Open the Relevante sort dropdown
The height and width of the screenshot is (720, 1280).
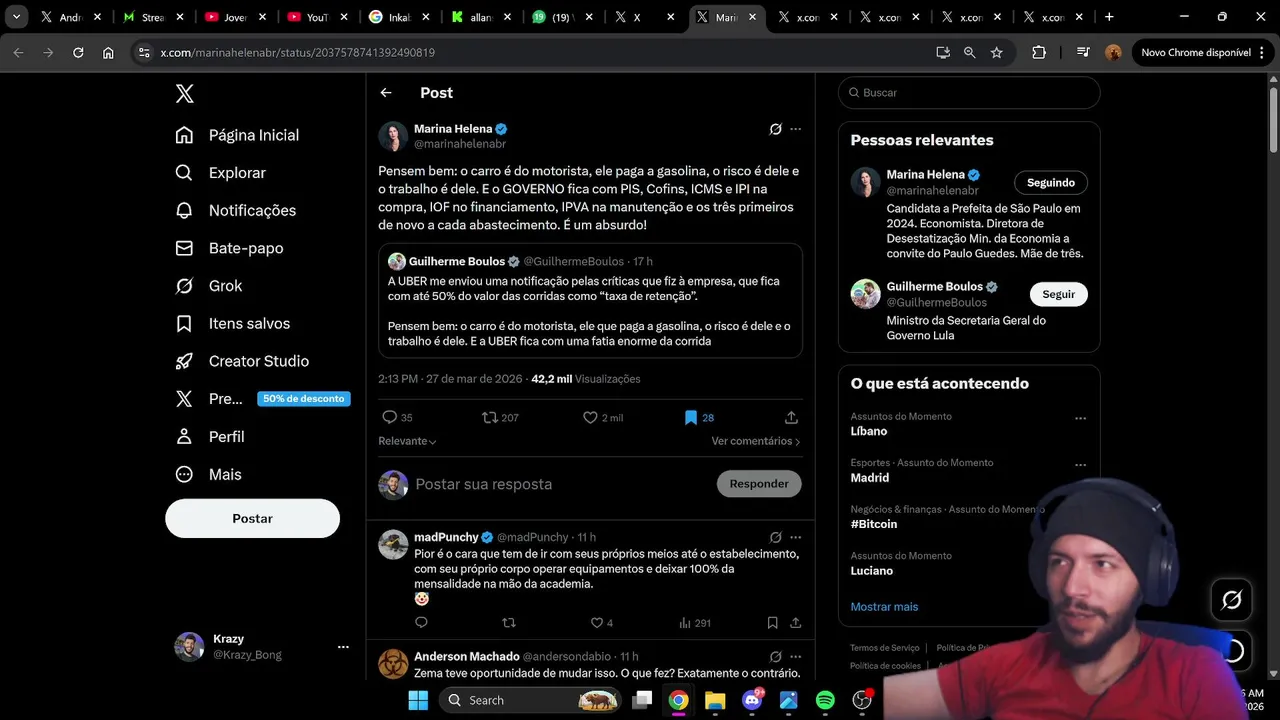coord(407,441)
